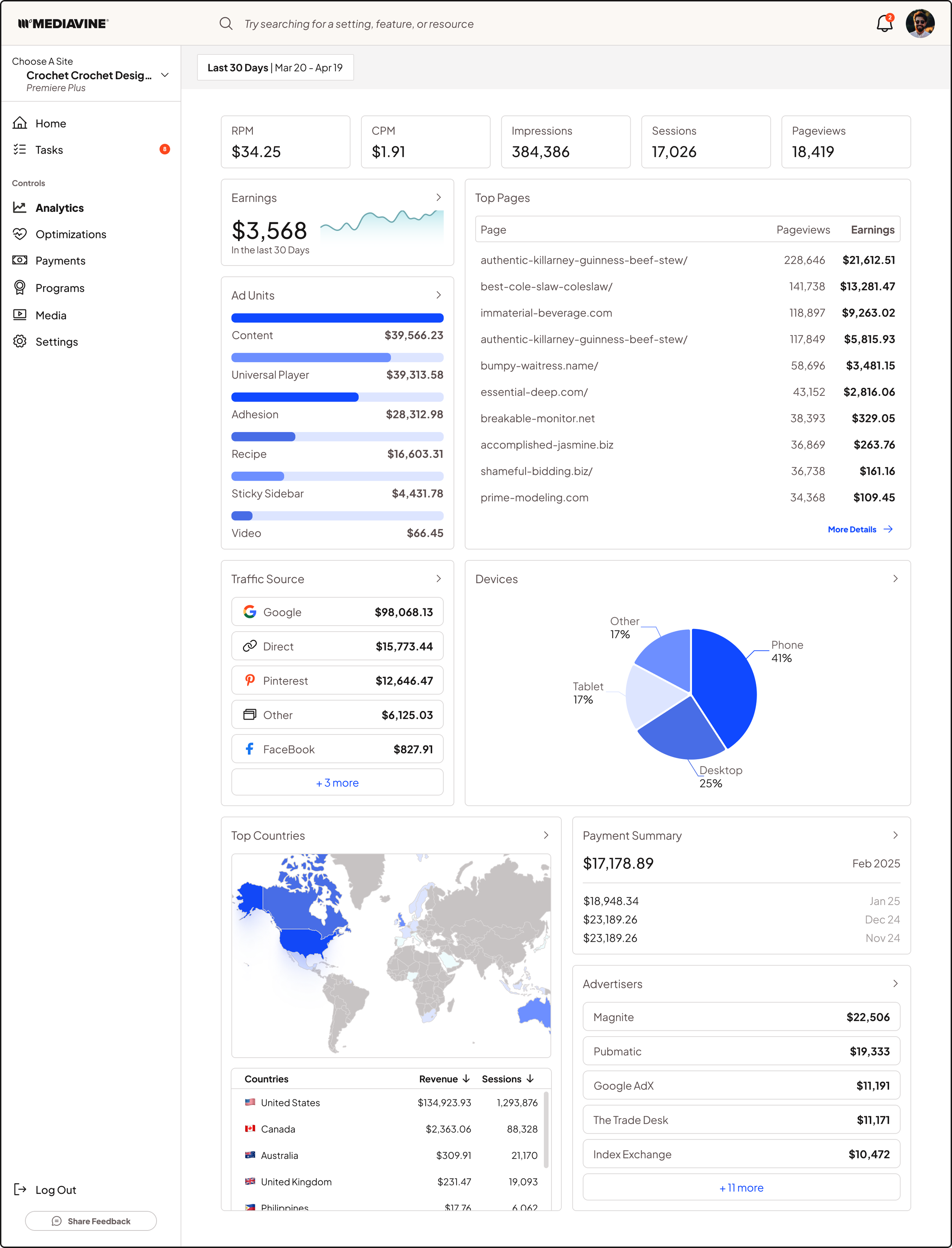
Task: Expand the Ad Units card chevron
Action: 438,295
